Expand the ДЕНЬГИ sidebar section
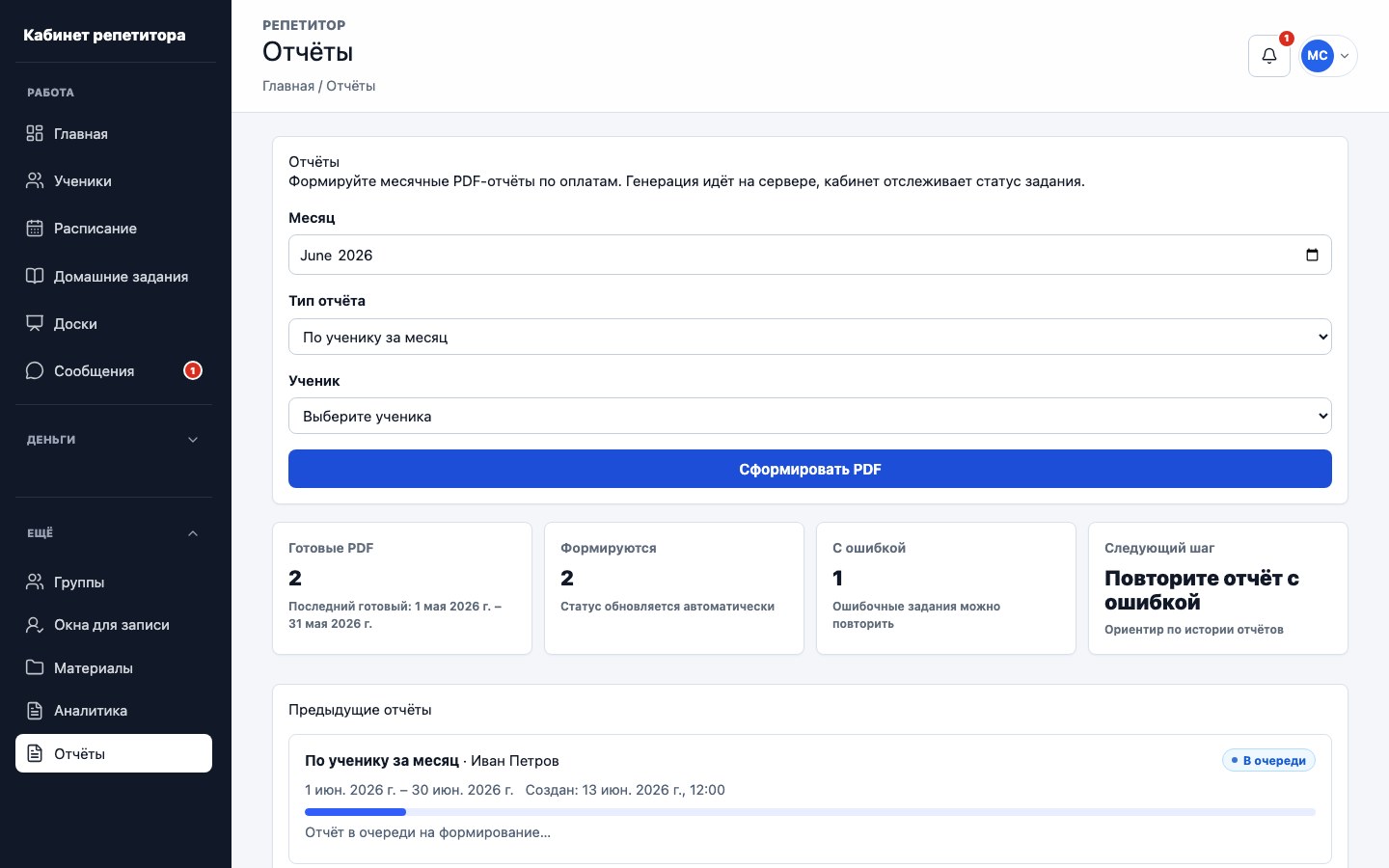 pyautogui.click(x=114, y=440)
